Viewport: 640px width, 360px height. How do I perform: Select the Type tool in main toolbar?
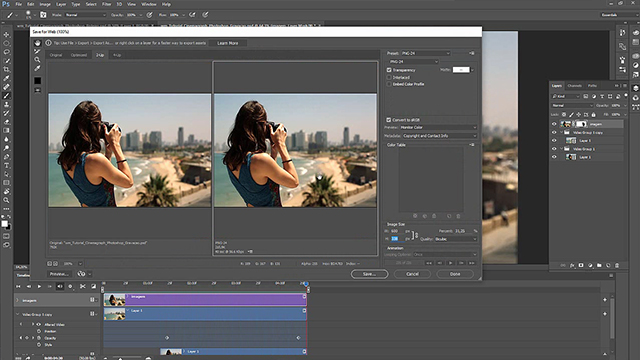6,165
